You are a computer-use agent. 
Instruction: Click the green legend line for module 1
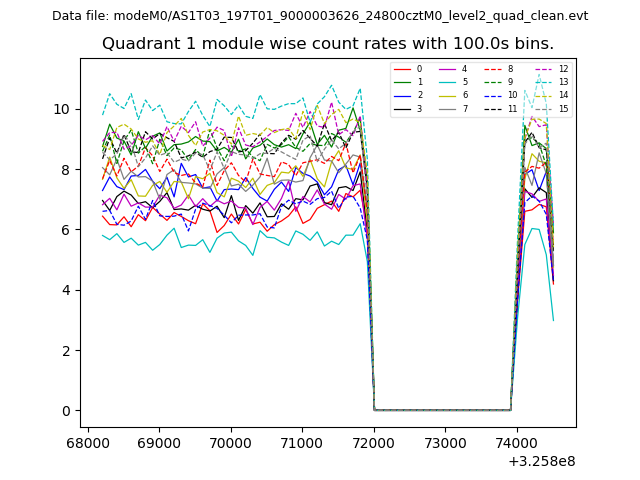coord(402,82)
